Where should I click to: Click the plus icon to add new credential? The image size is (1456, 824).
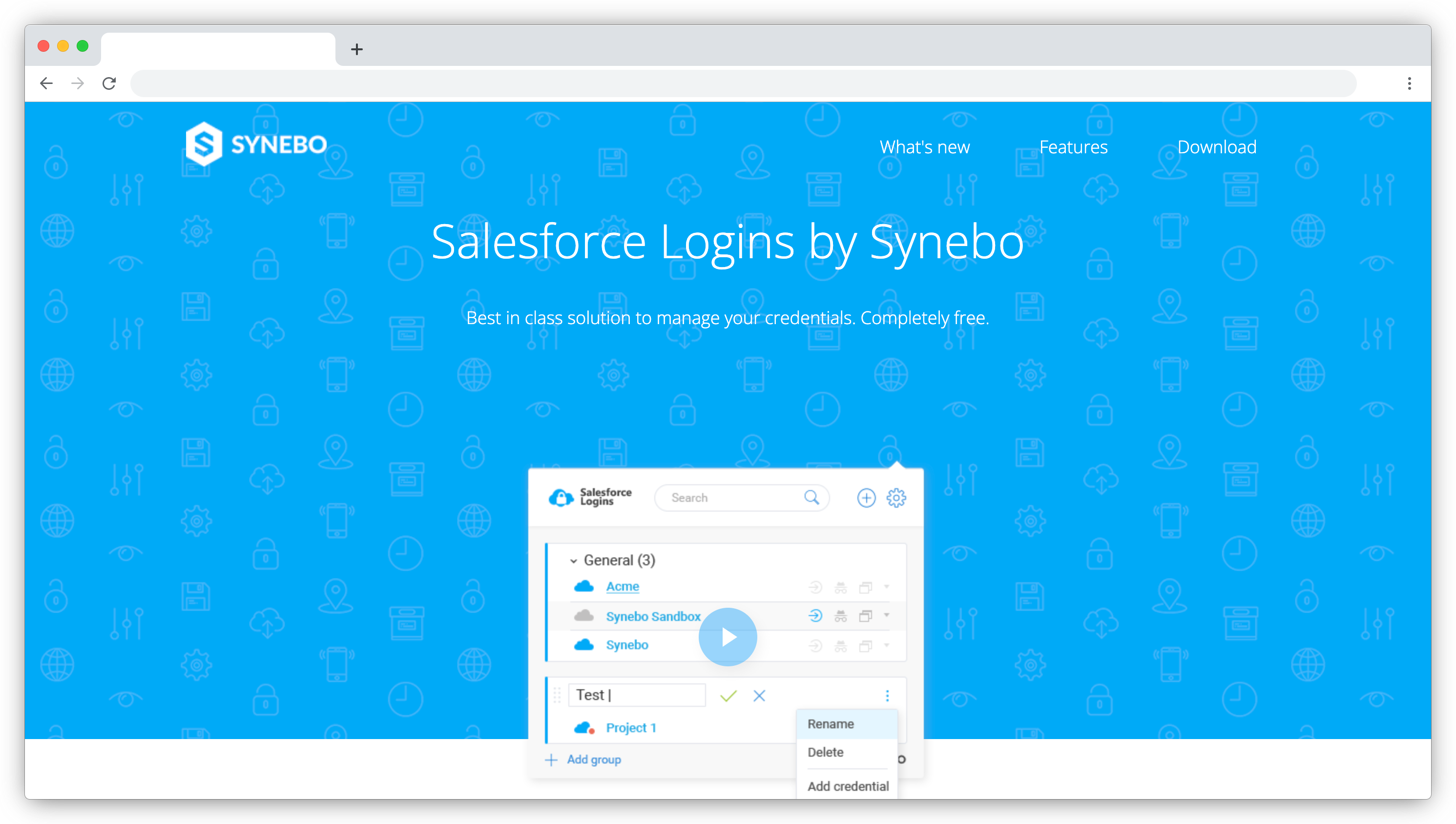coord(866,497)
